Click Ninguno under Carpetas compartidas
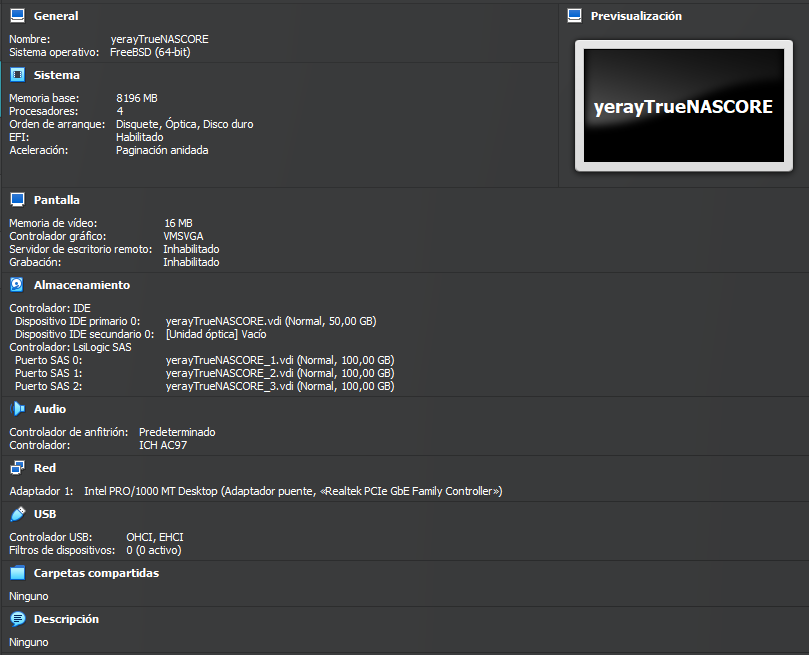 [29, 596]
